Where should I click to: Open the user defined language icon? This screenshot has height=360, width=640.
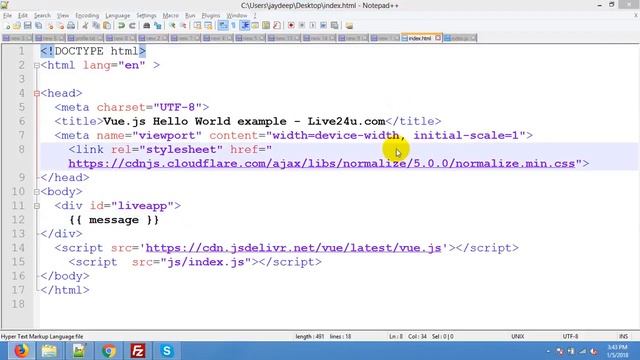coord(255,26)
